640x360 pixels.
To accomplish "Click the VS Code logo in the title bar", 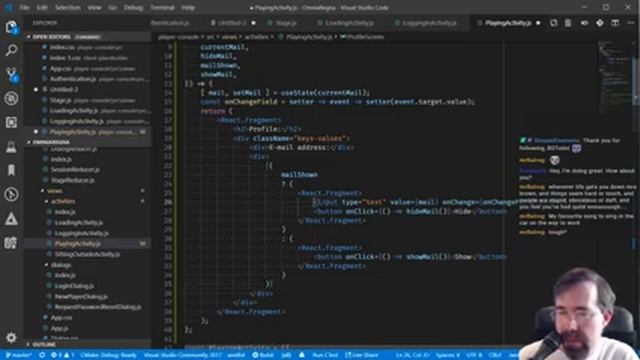I will coord(9,7).
